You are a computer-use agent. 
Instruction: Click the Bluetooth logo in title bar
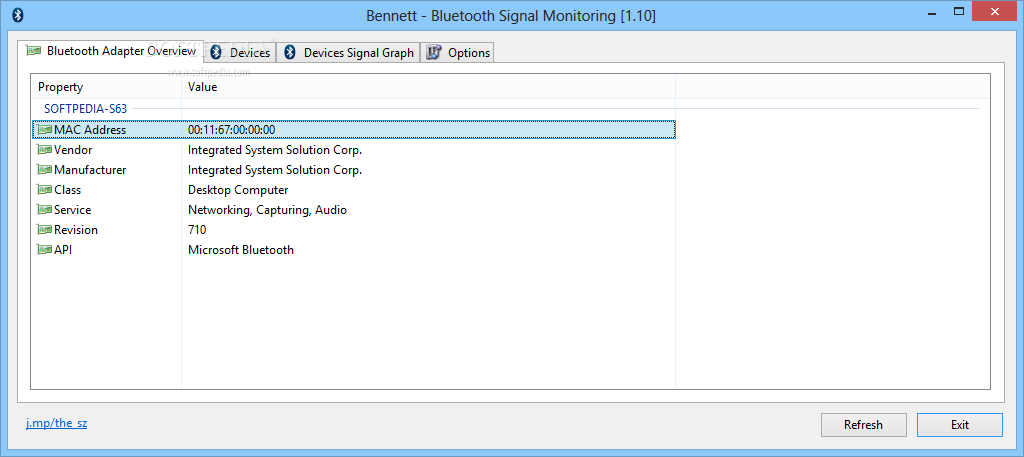(x=18, y=15)
